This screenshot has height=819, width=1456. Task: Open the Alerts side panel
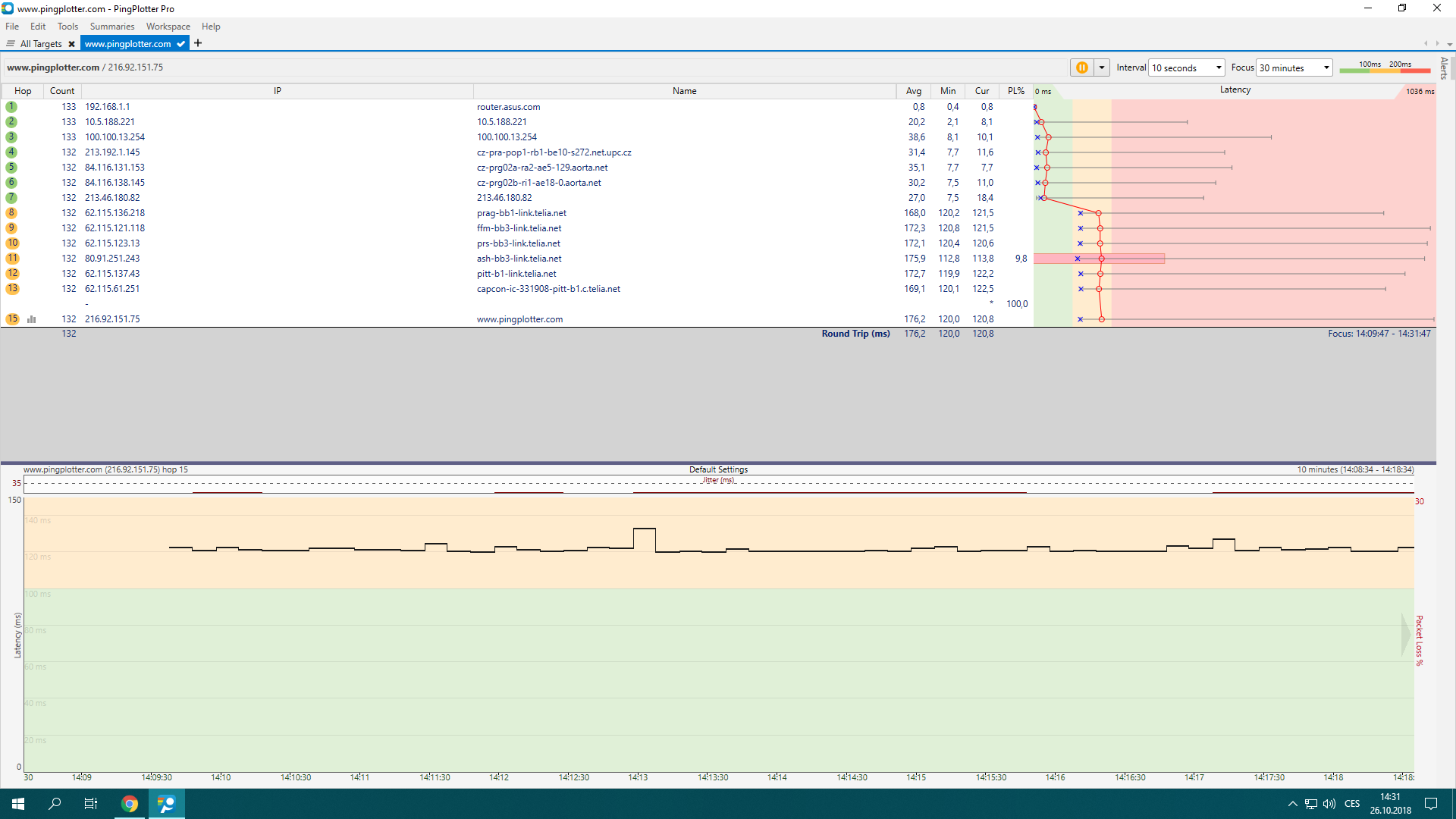point(1444,68)
